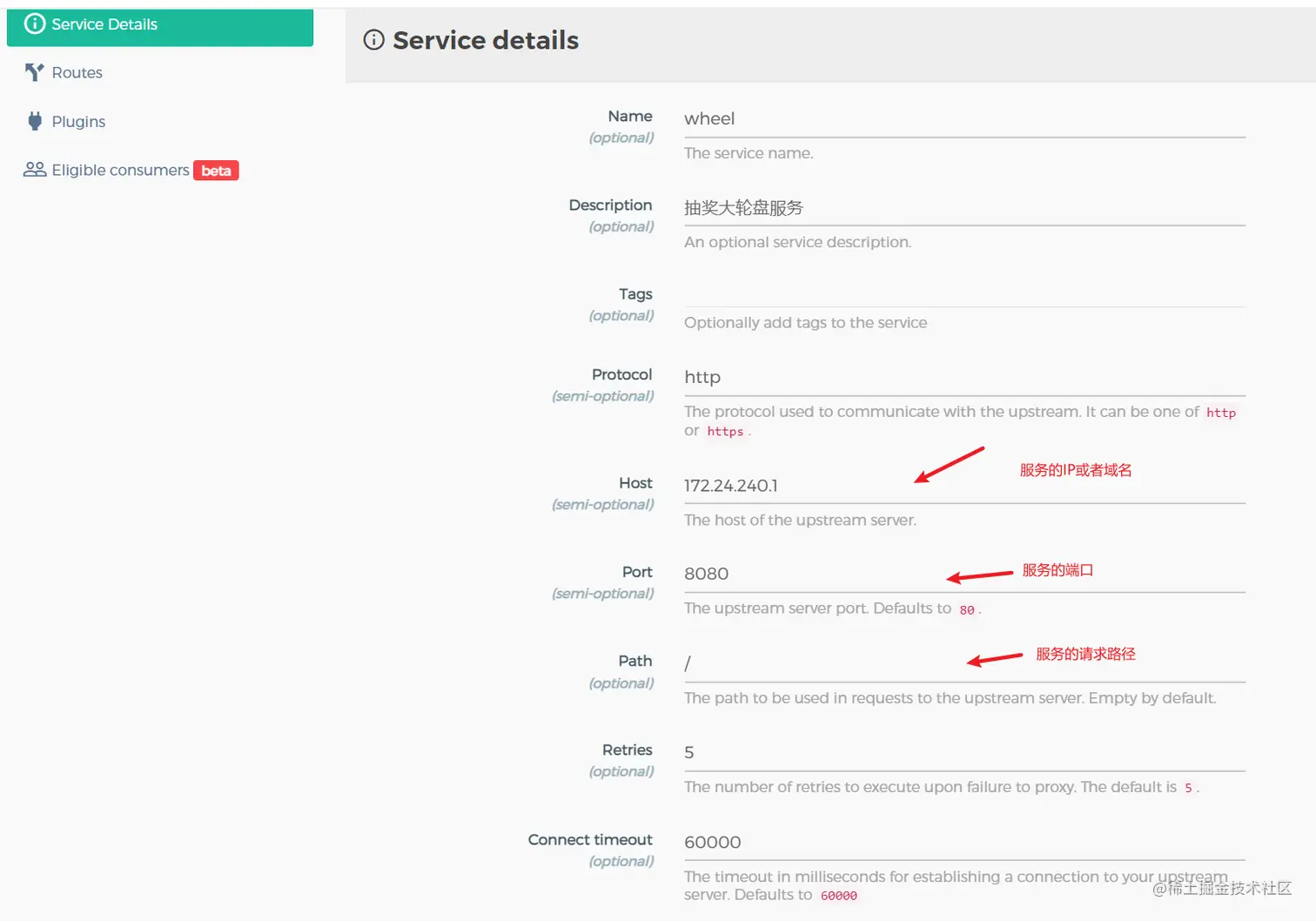Click 'An optional service description.' help text
The width and height of the screenshot is (1316, 921).
click(x=798, y=242)
